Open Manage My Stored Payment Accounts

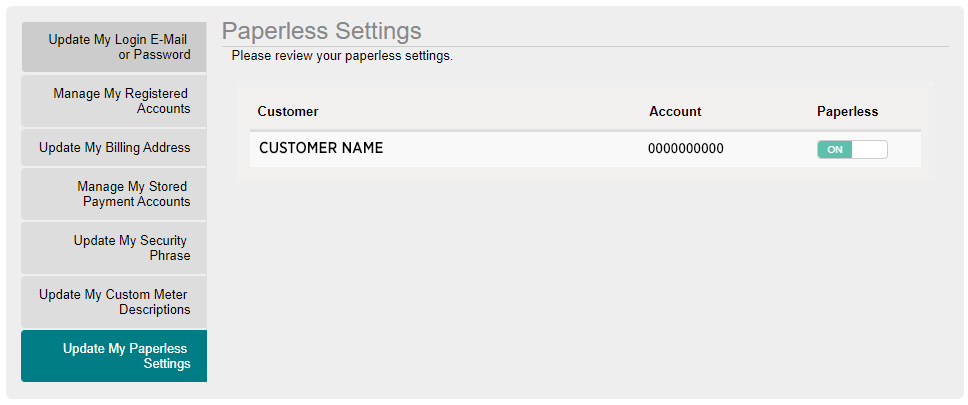pyautogui.click(x=114, y=194)
